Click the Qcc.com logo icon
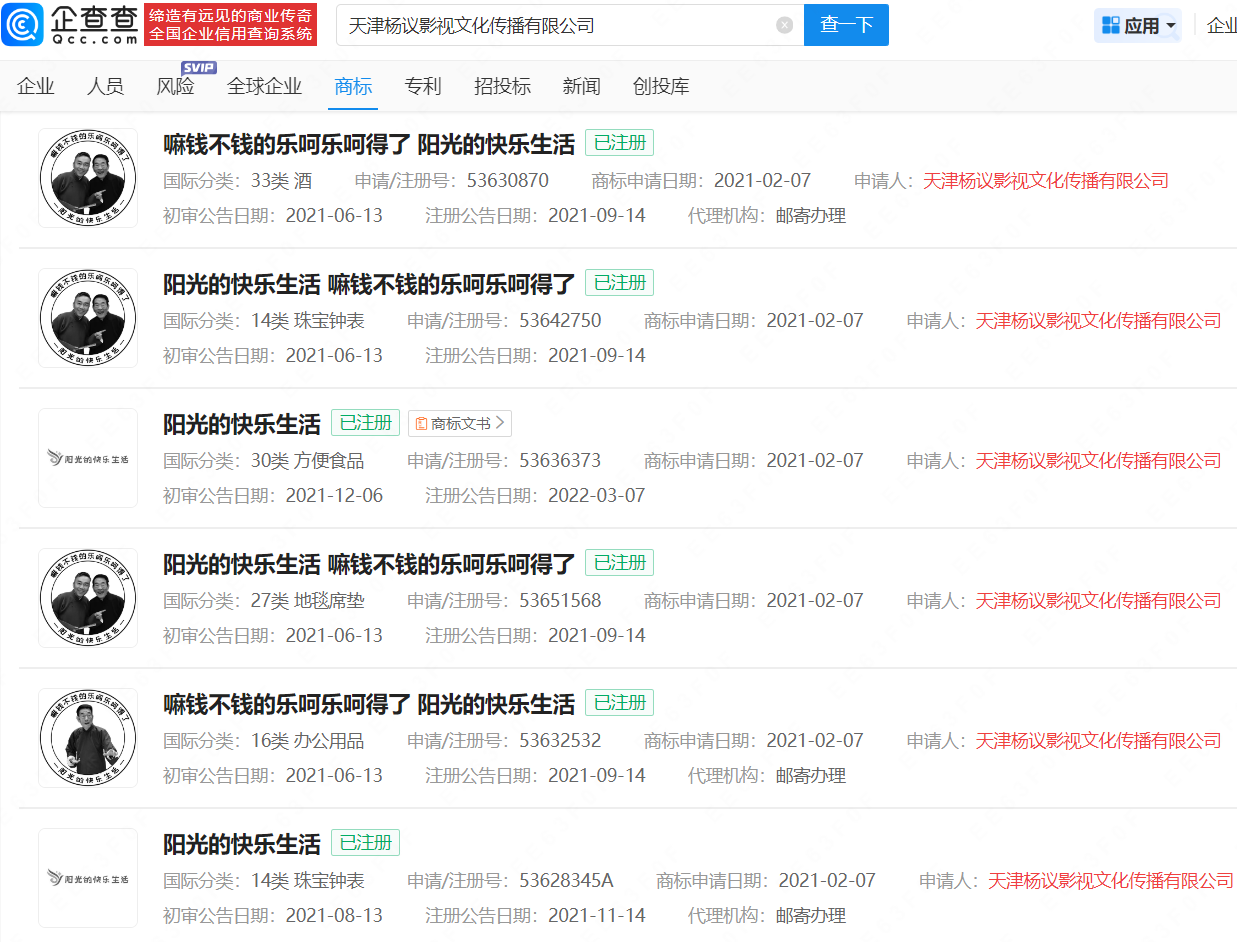This screenshot has height=942, width=1237. 22,25
